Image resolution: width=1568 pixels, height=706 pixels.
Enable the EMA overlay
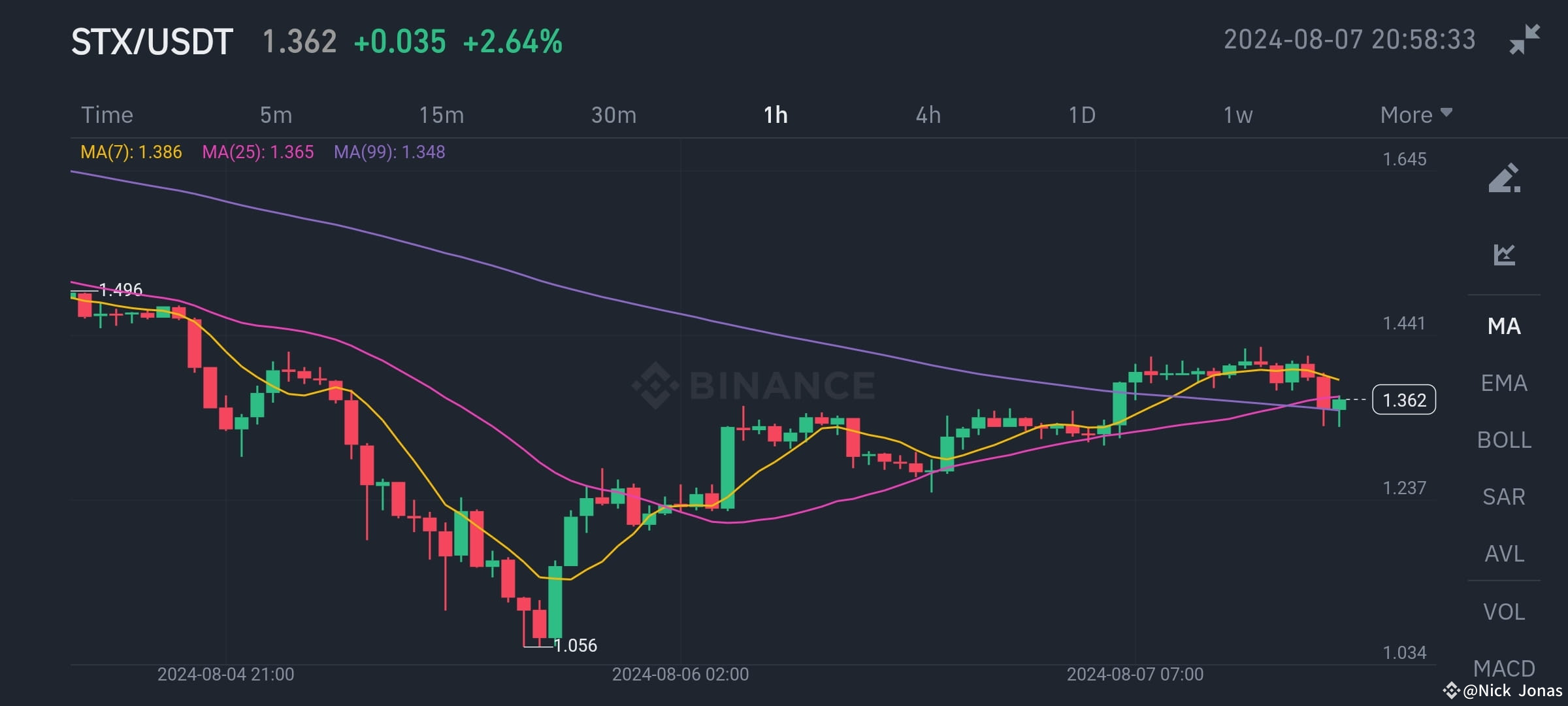pyautogui.click(x=1503, y=383)
